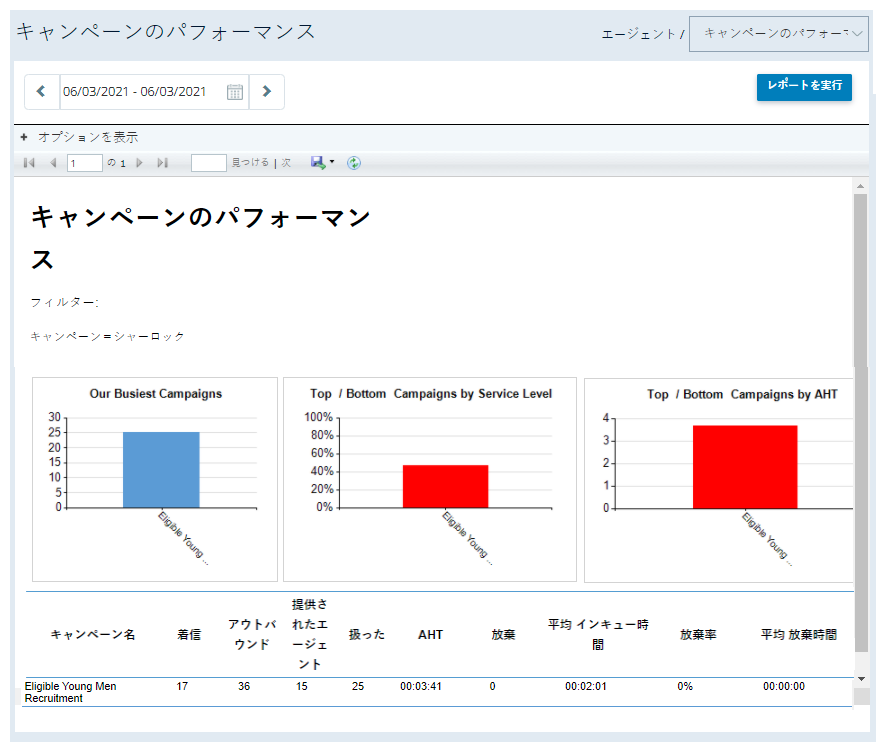The height and width of the screenshot is (754, 888).
Task: Click 放棄率 column header
Action: coord(698,634)
